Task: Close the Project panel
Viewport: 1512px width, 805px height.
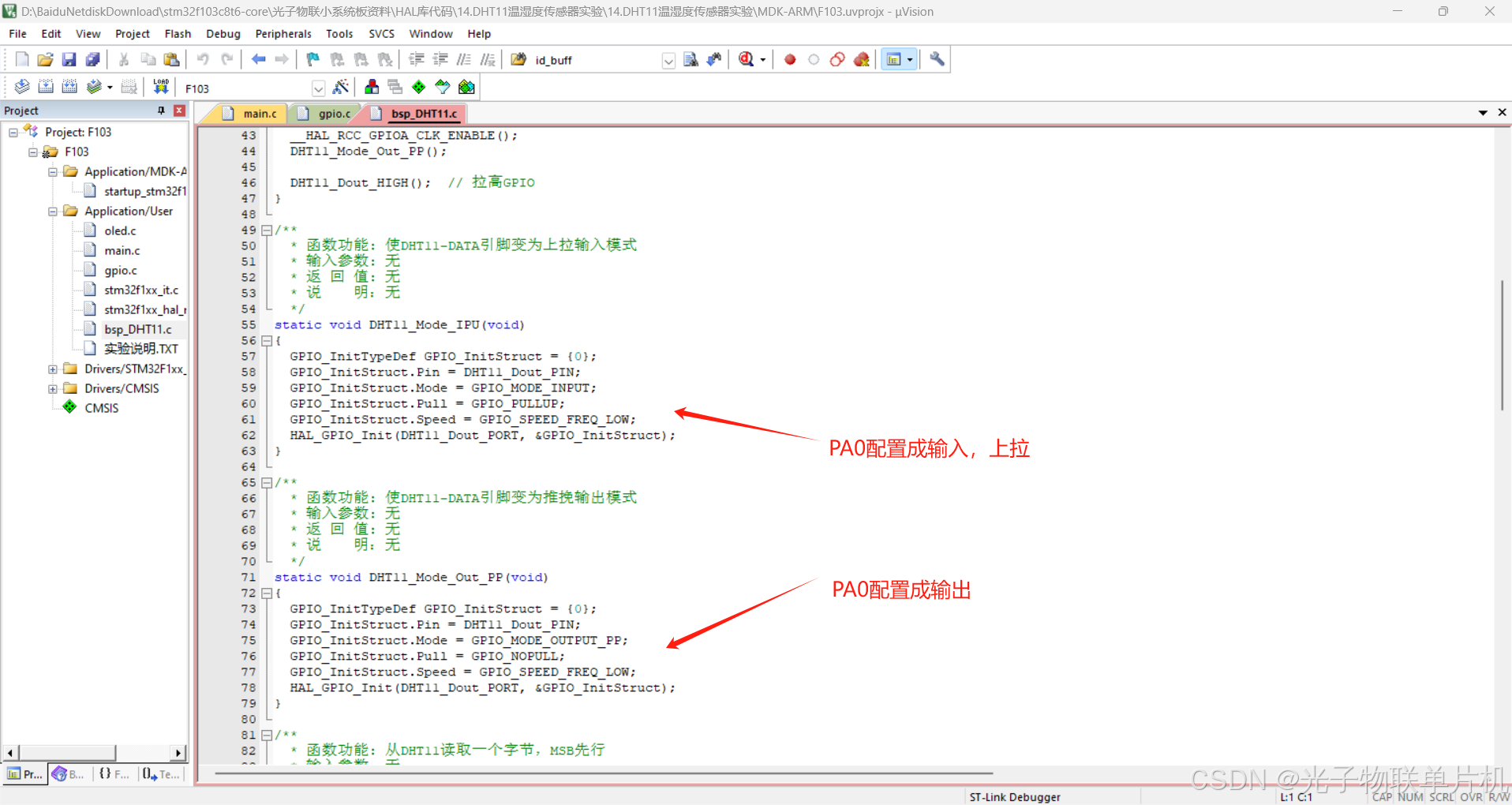Action: click(x=179, y=110)
